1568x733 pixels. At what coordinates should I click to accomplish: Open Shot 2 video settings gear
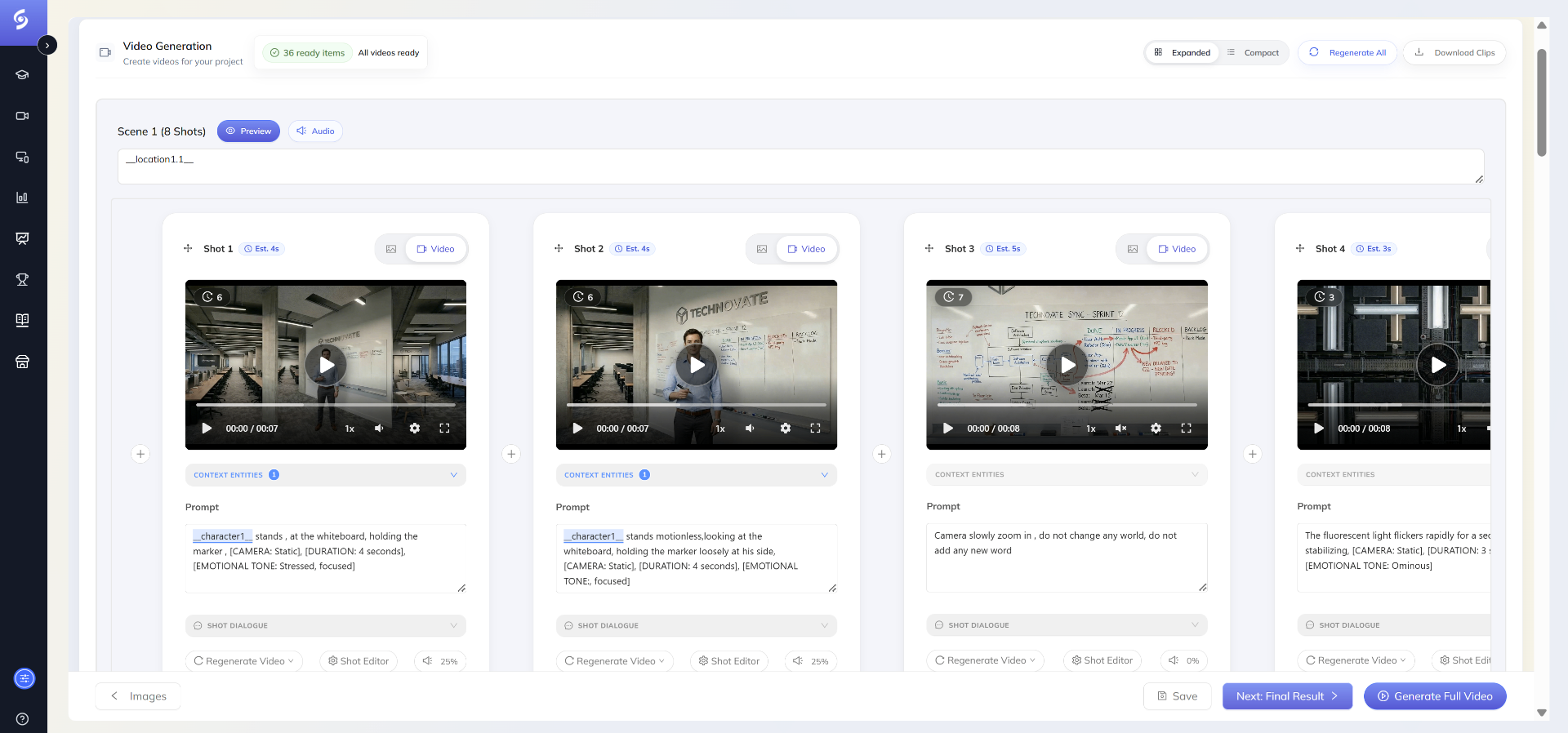[x=786, y=428]
